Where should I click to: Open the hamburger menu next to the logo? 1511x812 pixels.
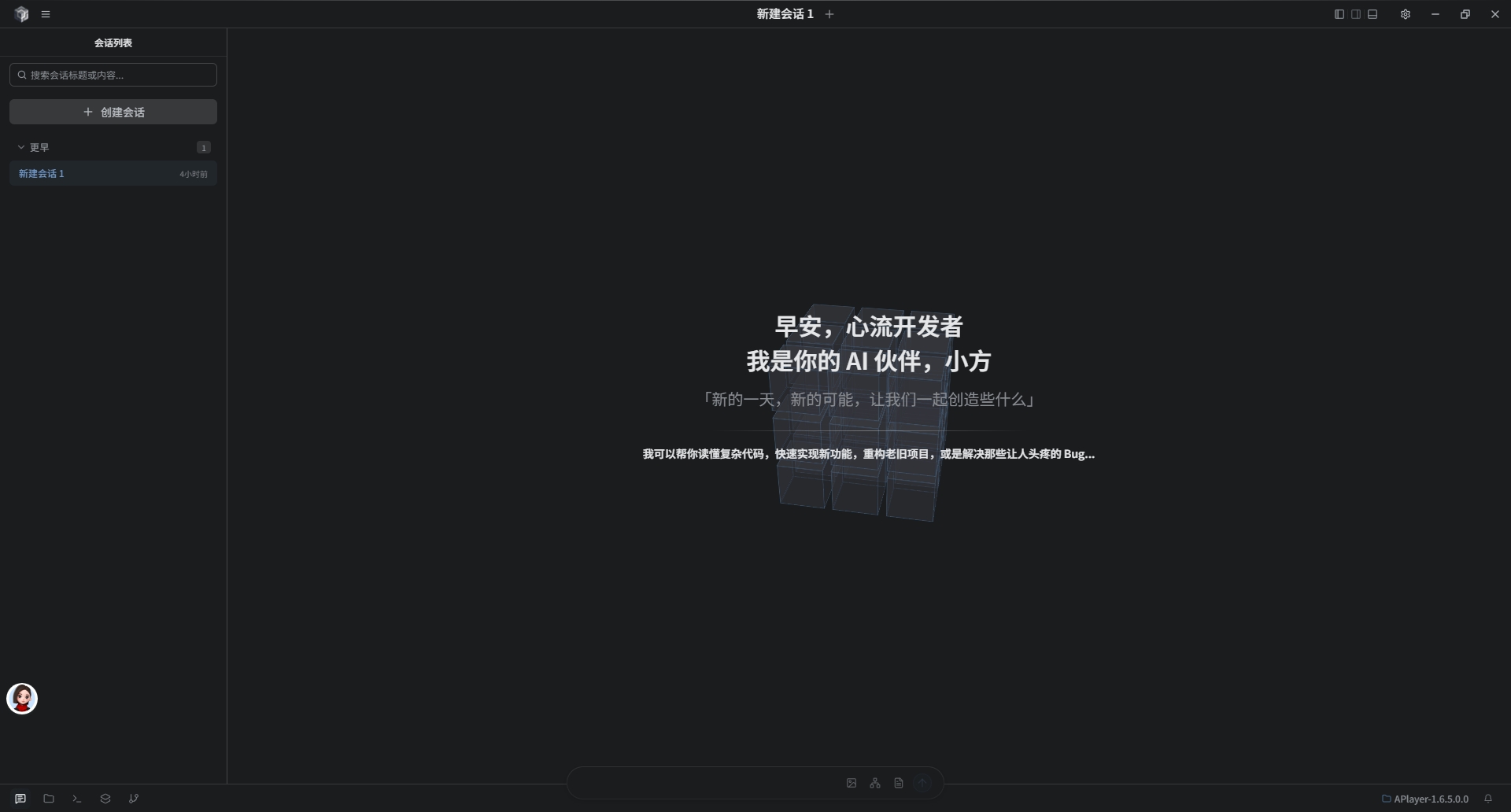pyautogui.click(x=46, y=13)
